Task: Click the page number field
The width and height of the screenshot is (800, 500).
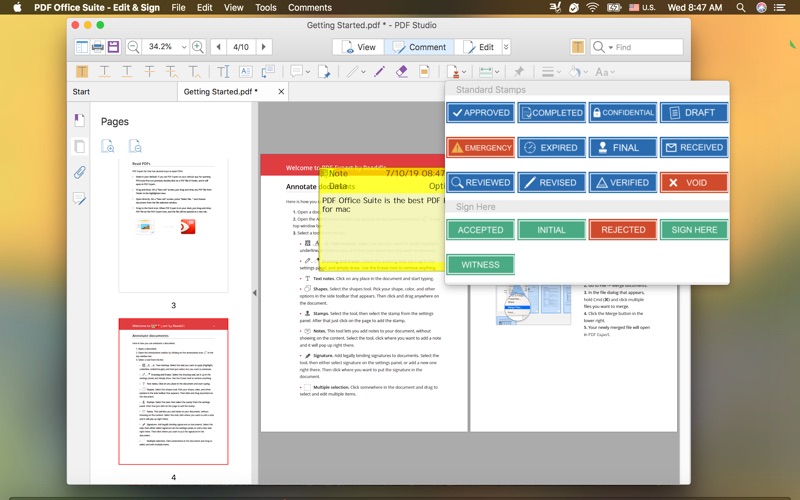Action: [241, 47]
